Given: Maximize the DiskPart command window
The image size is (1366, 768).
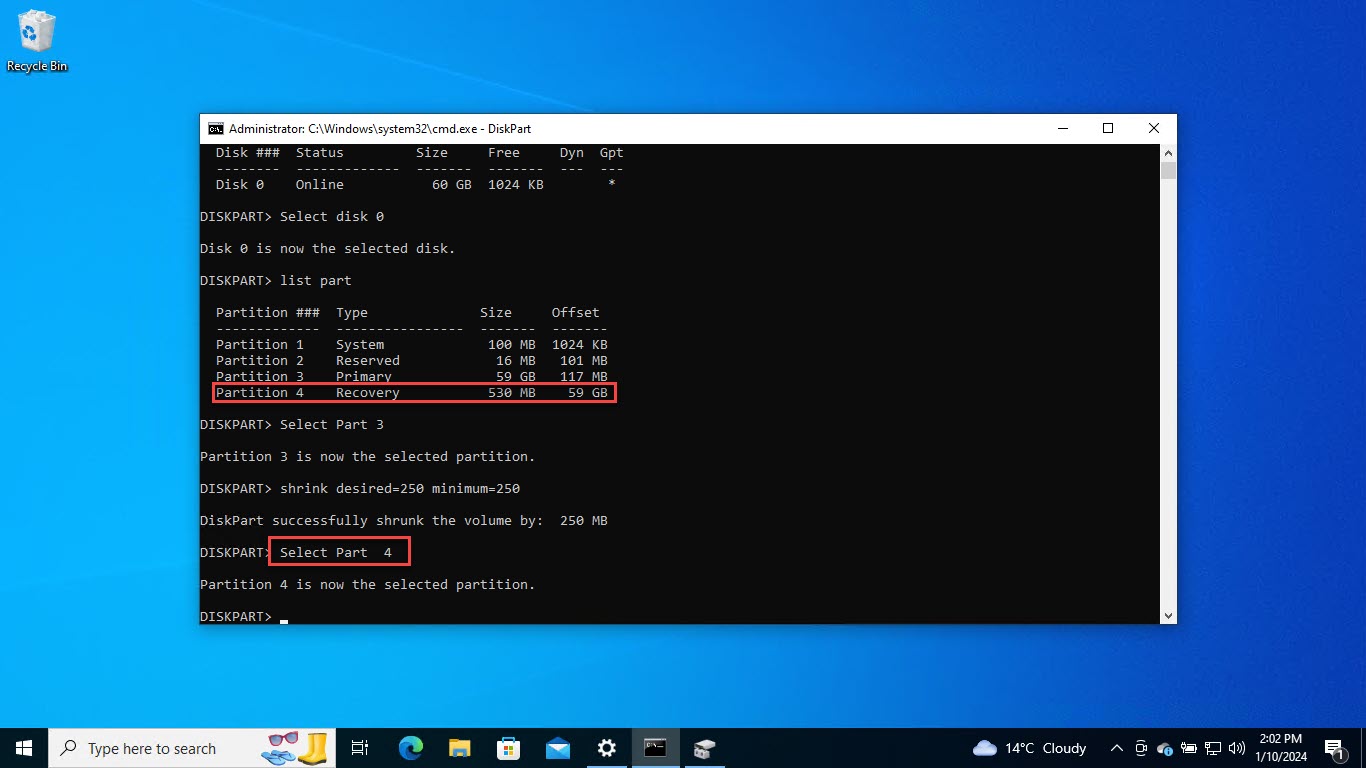Looking at the screenshot, I should click(x=1108, y=128).
